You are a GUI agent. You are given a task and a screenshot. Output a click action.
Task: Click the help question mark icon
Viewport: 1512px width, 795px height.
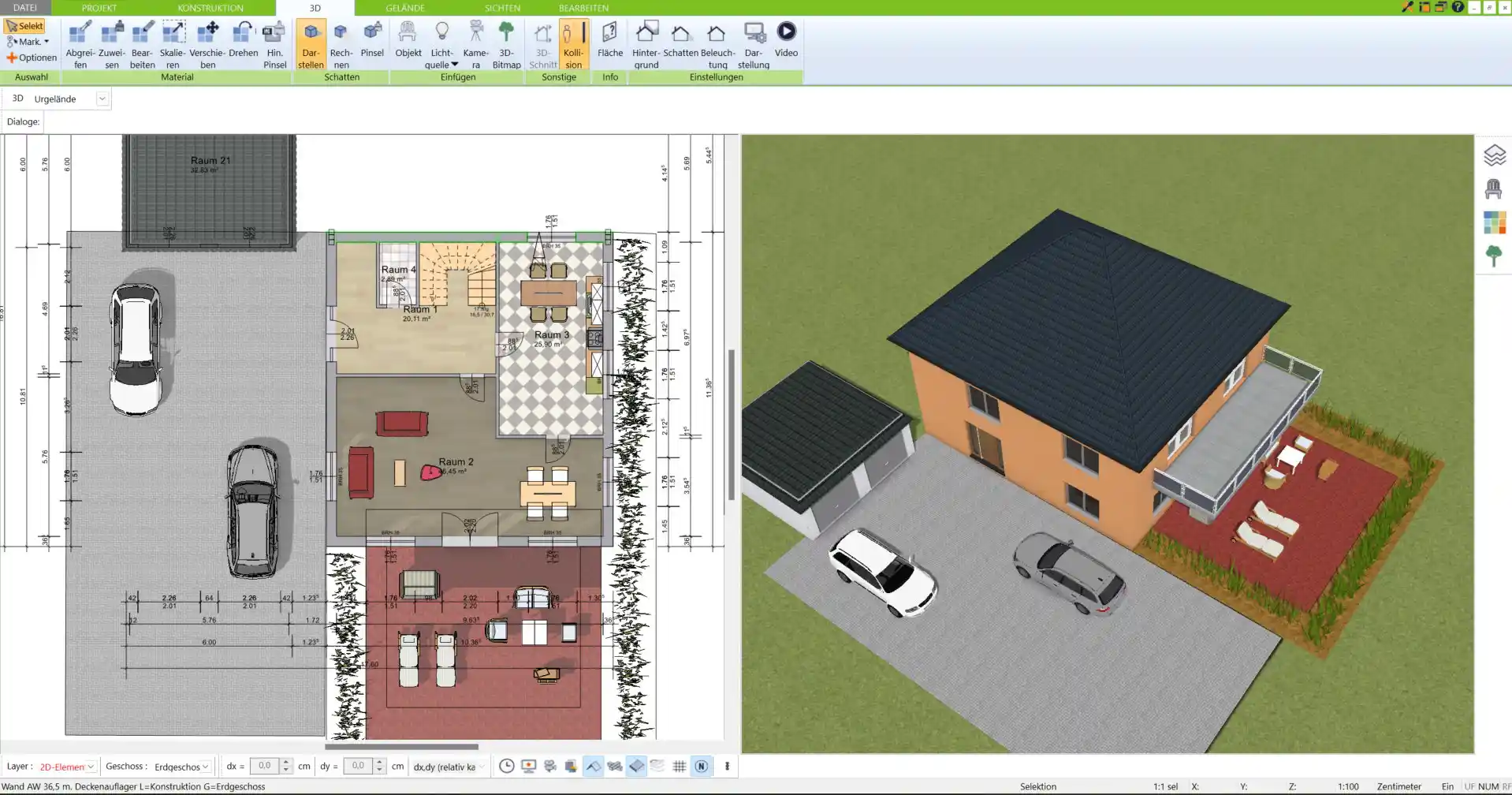click(x=1458, y=7)
